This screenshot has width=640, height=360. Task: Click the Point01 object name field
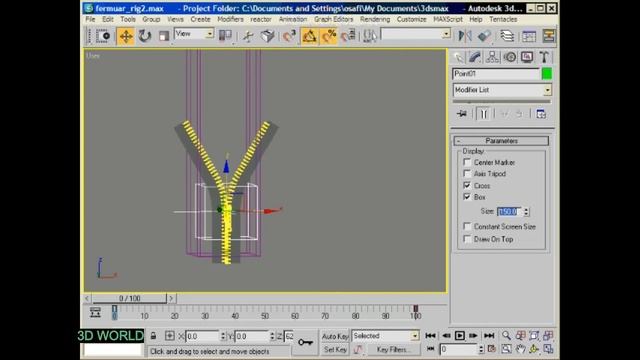pyautogui.click(x=496, y=74)
